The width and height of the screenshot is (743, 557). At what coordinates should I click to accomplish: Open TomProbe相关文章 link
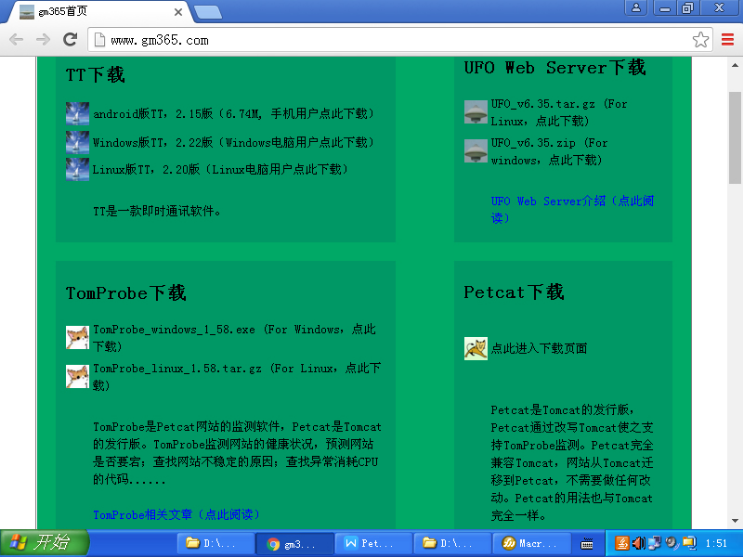176,515
